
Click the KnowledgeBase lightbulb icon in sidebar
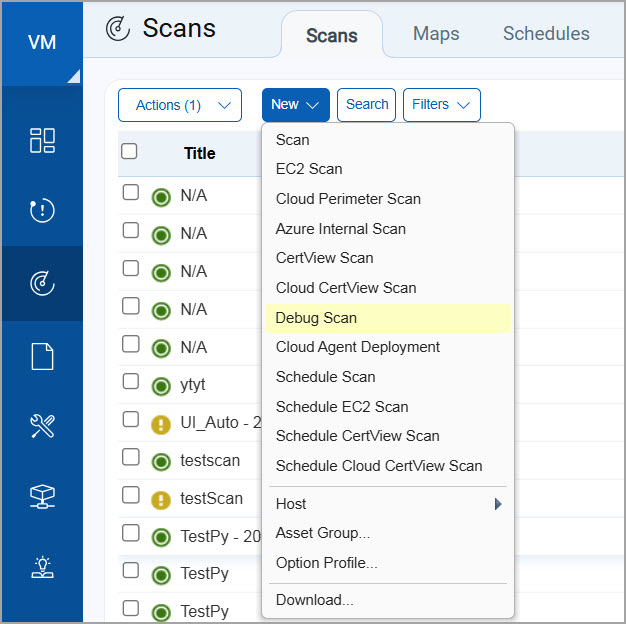point(42,568)
